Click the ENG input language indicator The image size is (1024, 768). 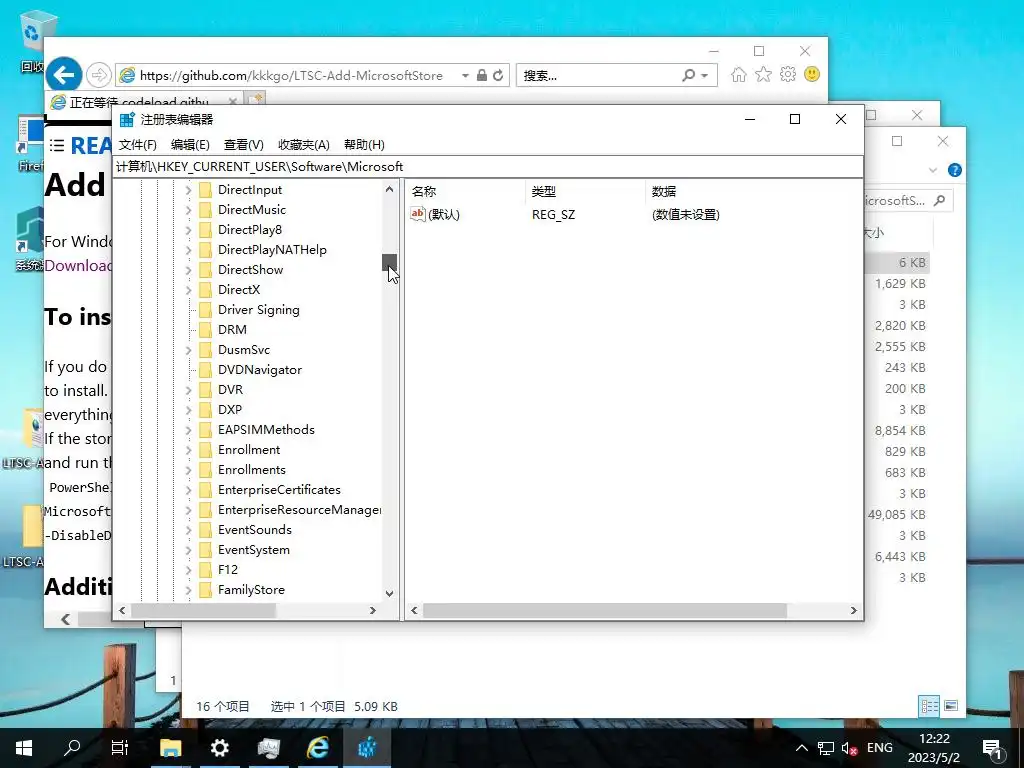tap(880, 748)
